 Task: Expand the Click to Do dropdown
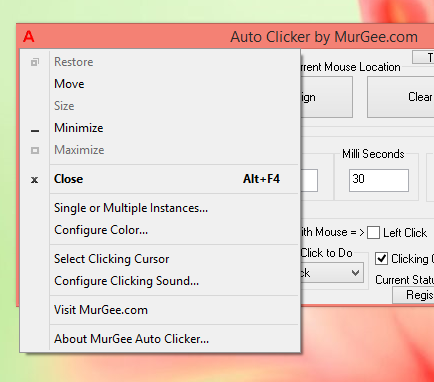coord(355,273)
